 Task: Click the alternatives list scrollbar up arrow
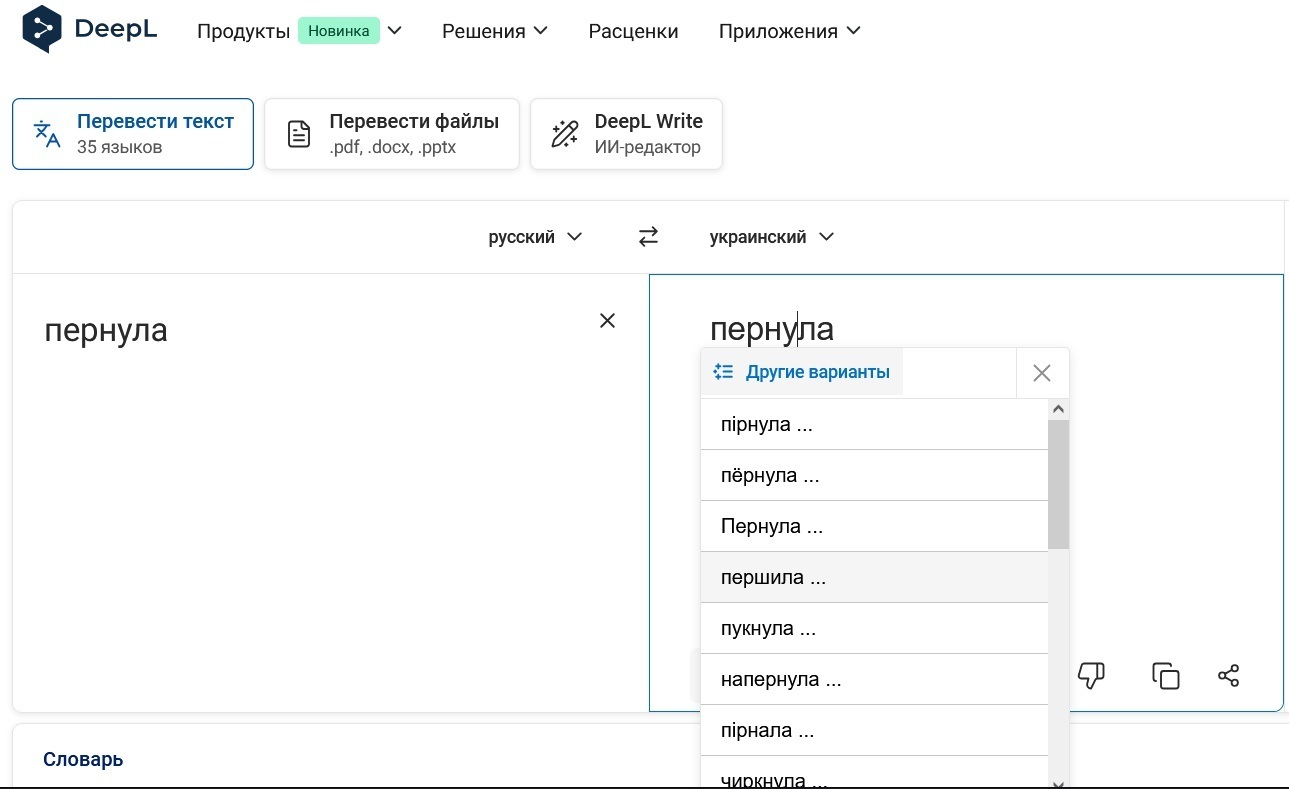click(1058, 409)
